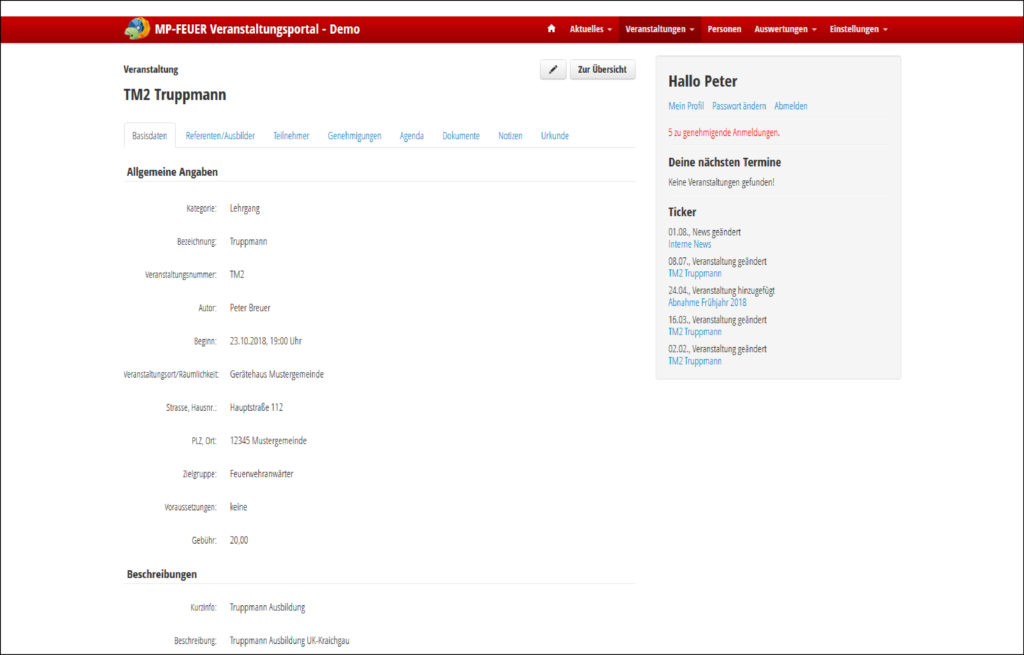This screenshot has width=1024, height=655.
Task: Log out via the Abmelden link
Action: pyautogui.click(x=790, y=106)
